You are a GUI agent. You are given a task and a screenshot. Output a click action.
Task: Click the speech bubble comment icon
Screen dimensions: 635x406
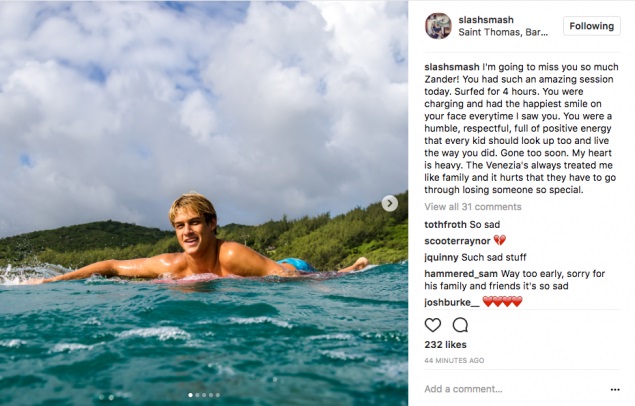point(460,325)
